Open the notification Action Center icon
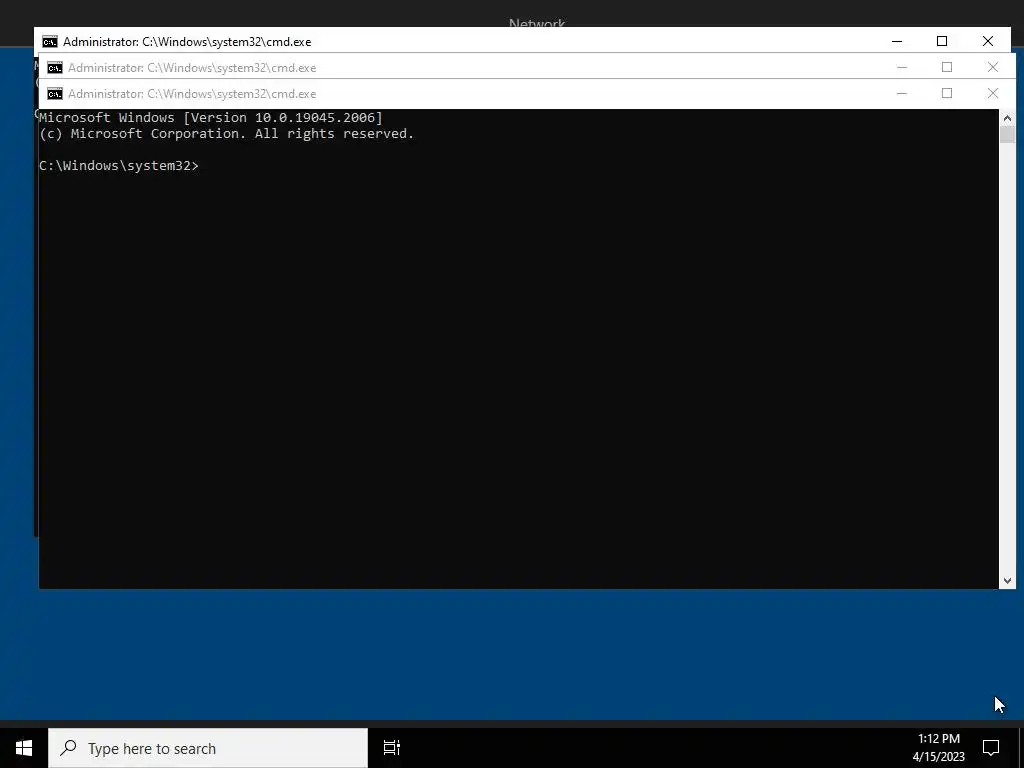The width and height of the screenshot is (1024, 768). pyautogui.click(x=991, y=748)
